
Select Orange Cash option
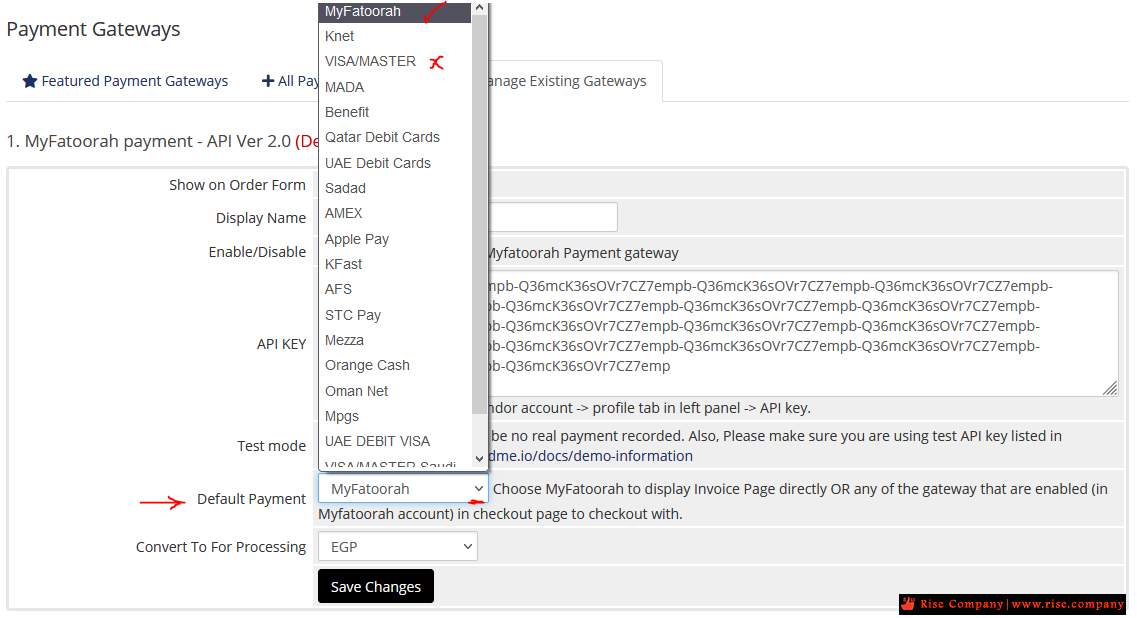395,365
